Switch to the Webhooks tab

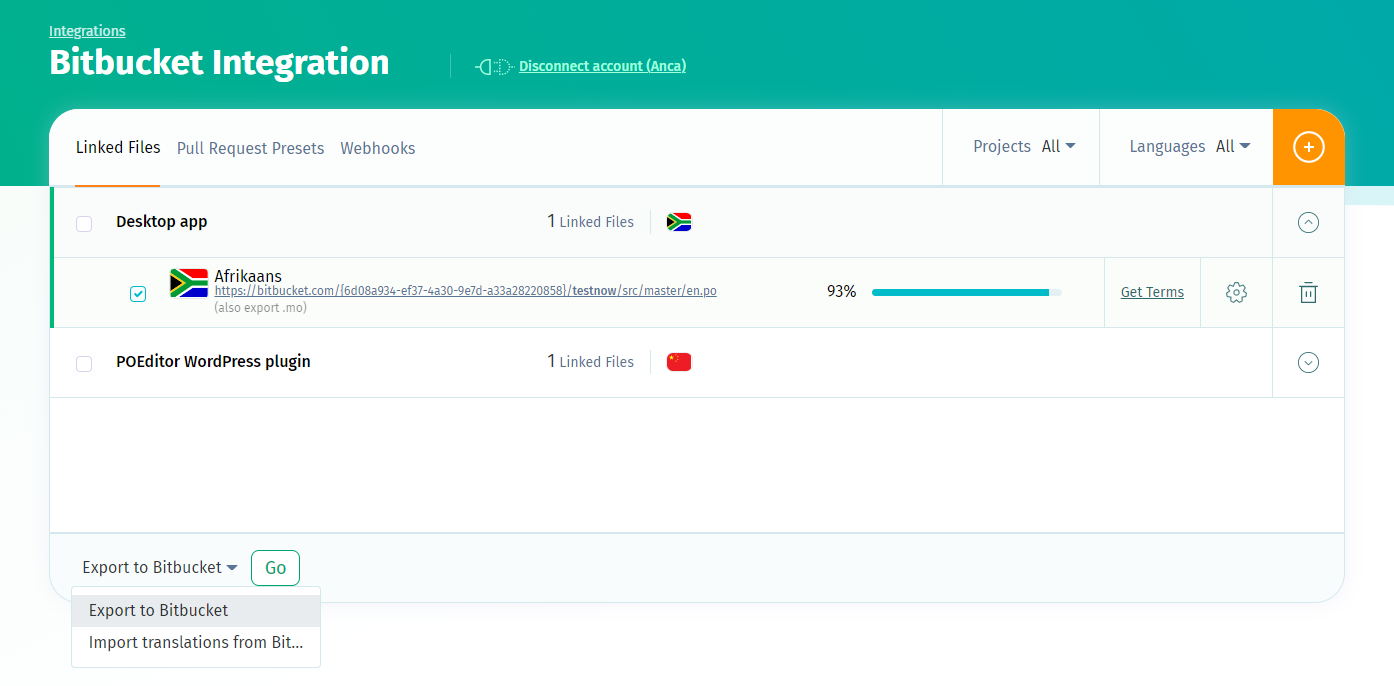[377, 148]
